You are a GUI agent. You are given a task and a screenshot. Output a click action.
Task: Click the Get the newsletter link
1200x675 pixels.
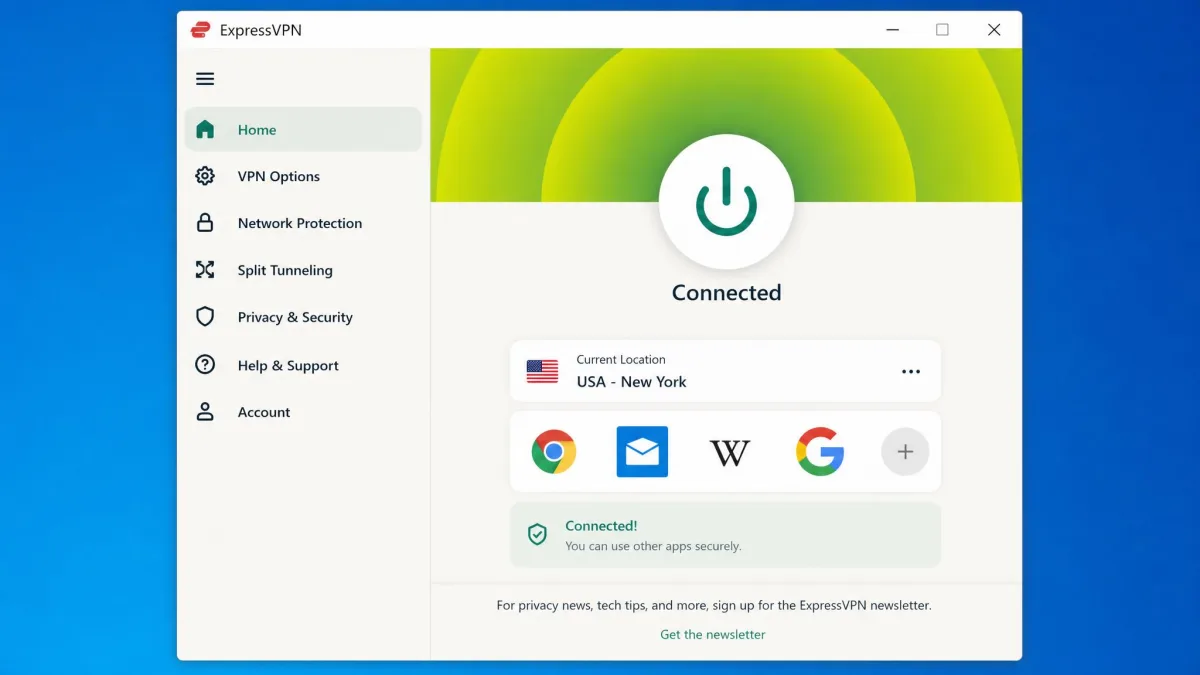tap(713, 634)
